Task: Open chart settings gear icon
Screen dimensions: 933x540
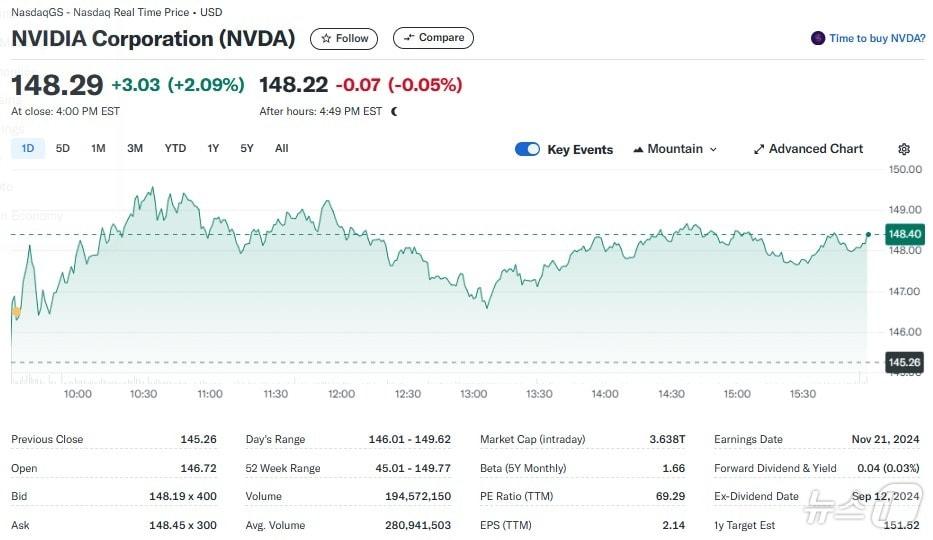Action: [x=904, y=149]
